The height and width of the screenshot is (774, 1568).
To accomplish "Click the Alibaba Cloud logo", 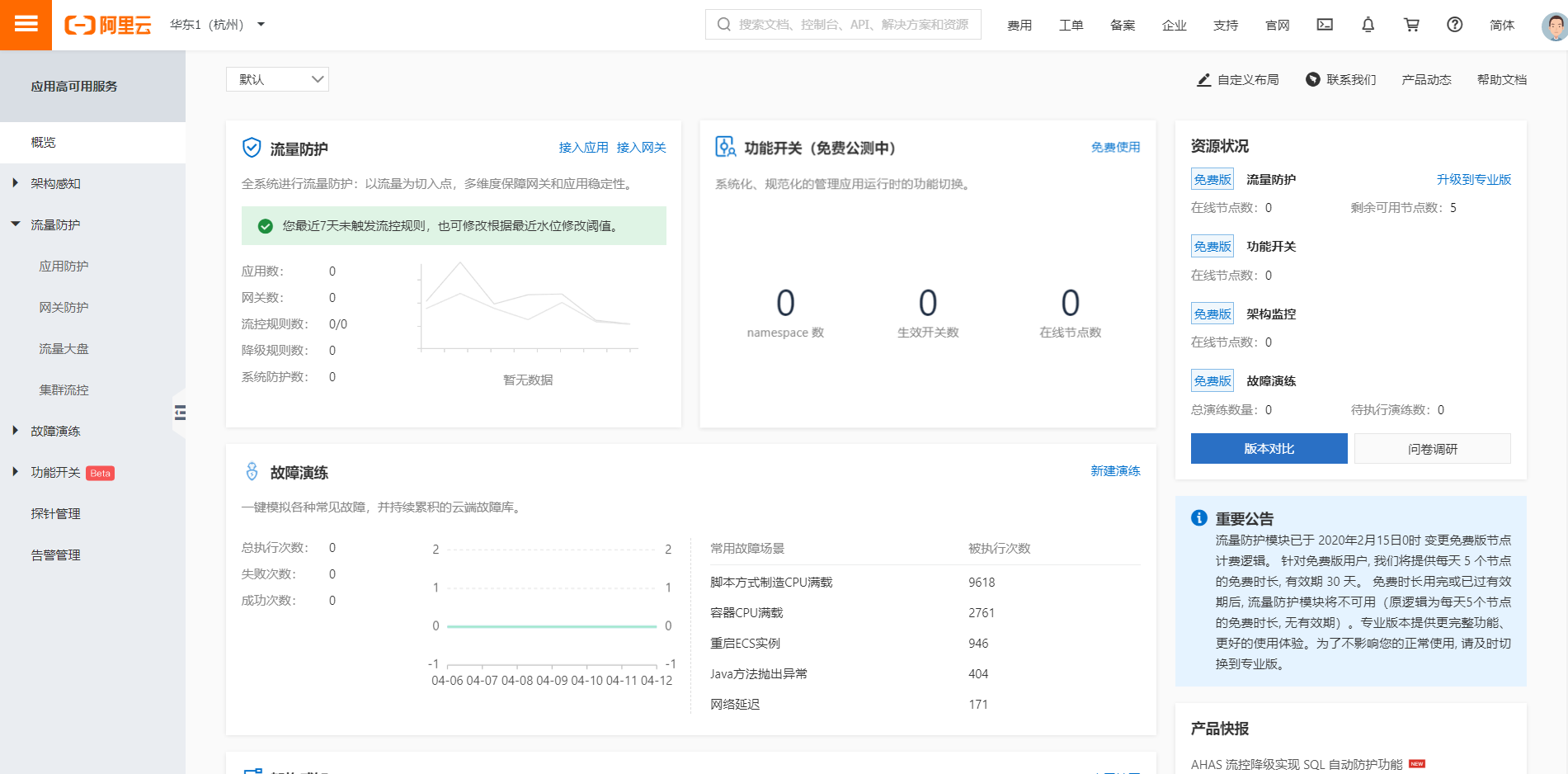I will click(x=108, y=25).
